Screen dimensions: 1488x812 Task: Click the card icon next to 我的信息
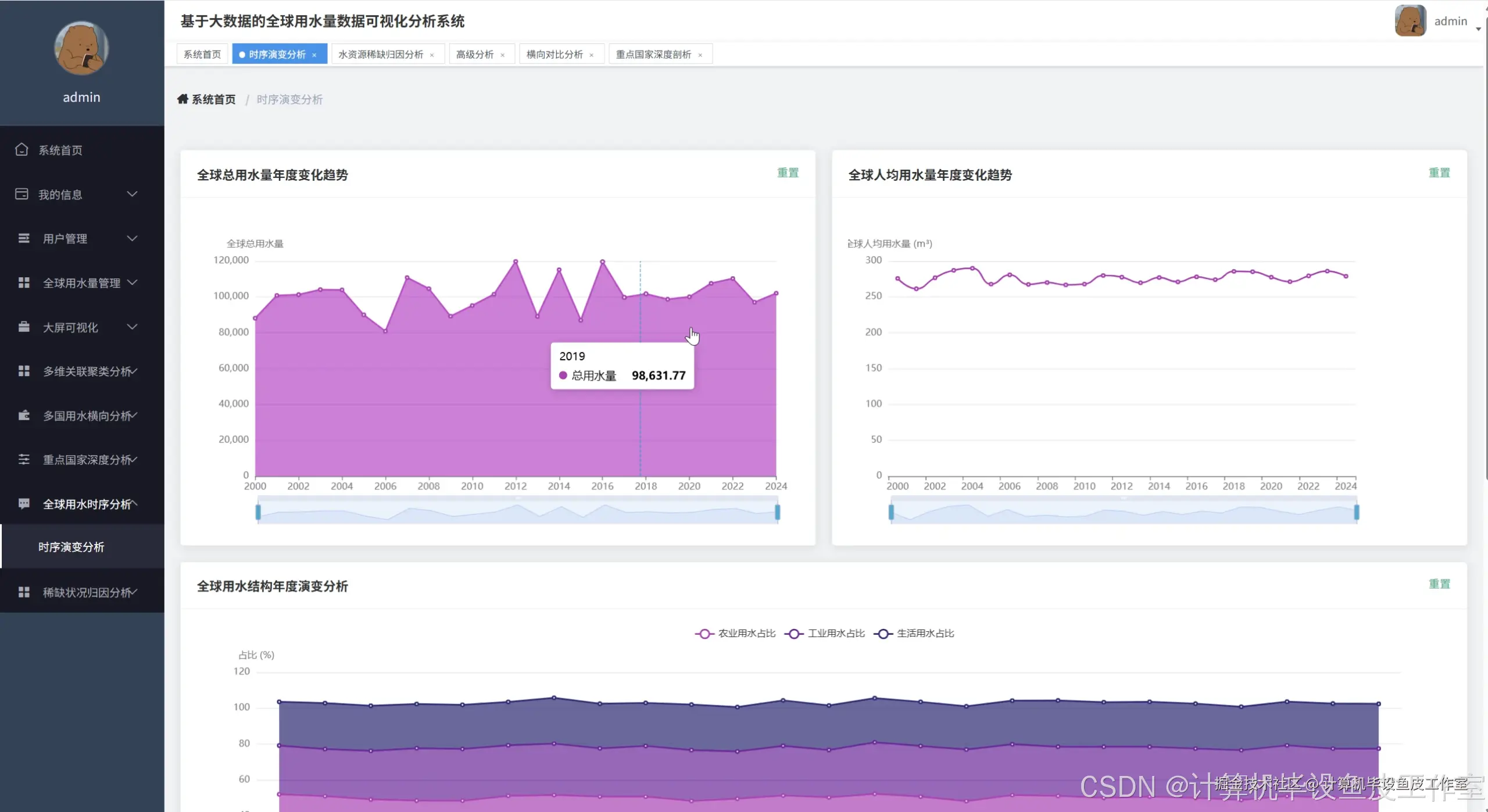22,194
